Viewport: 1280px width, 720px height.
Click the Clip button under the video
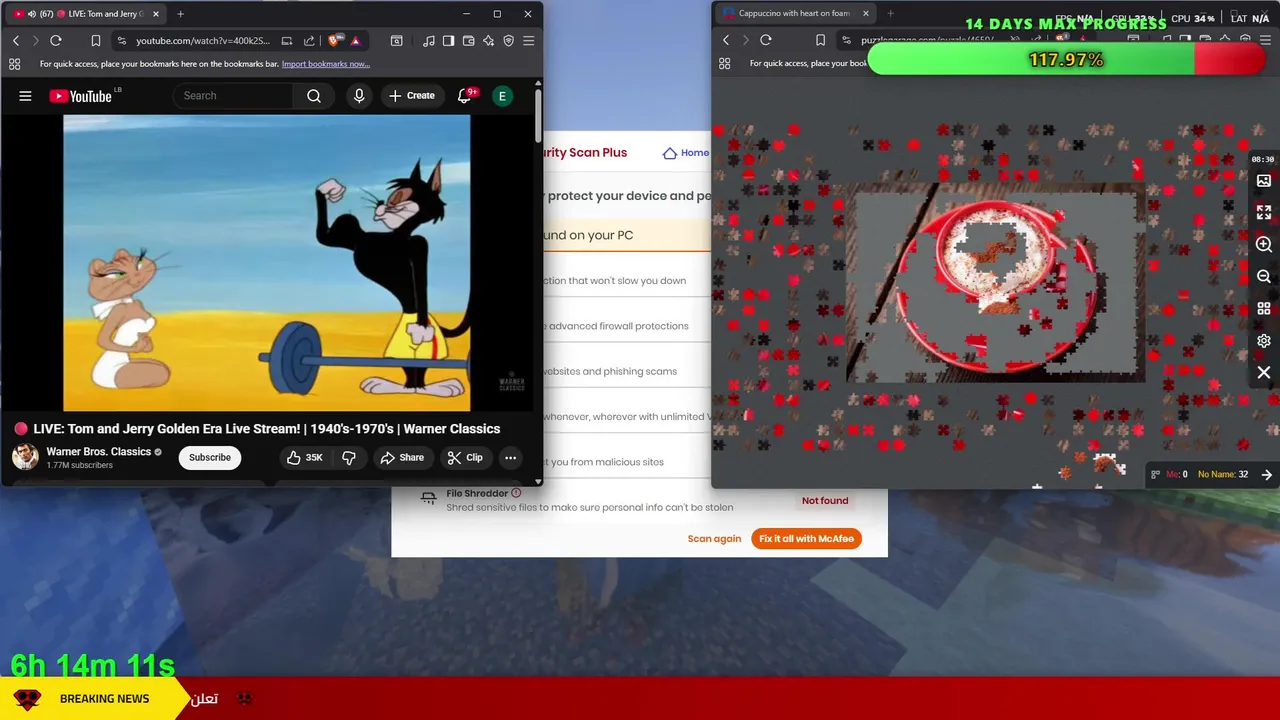[465, 458]
